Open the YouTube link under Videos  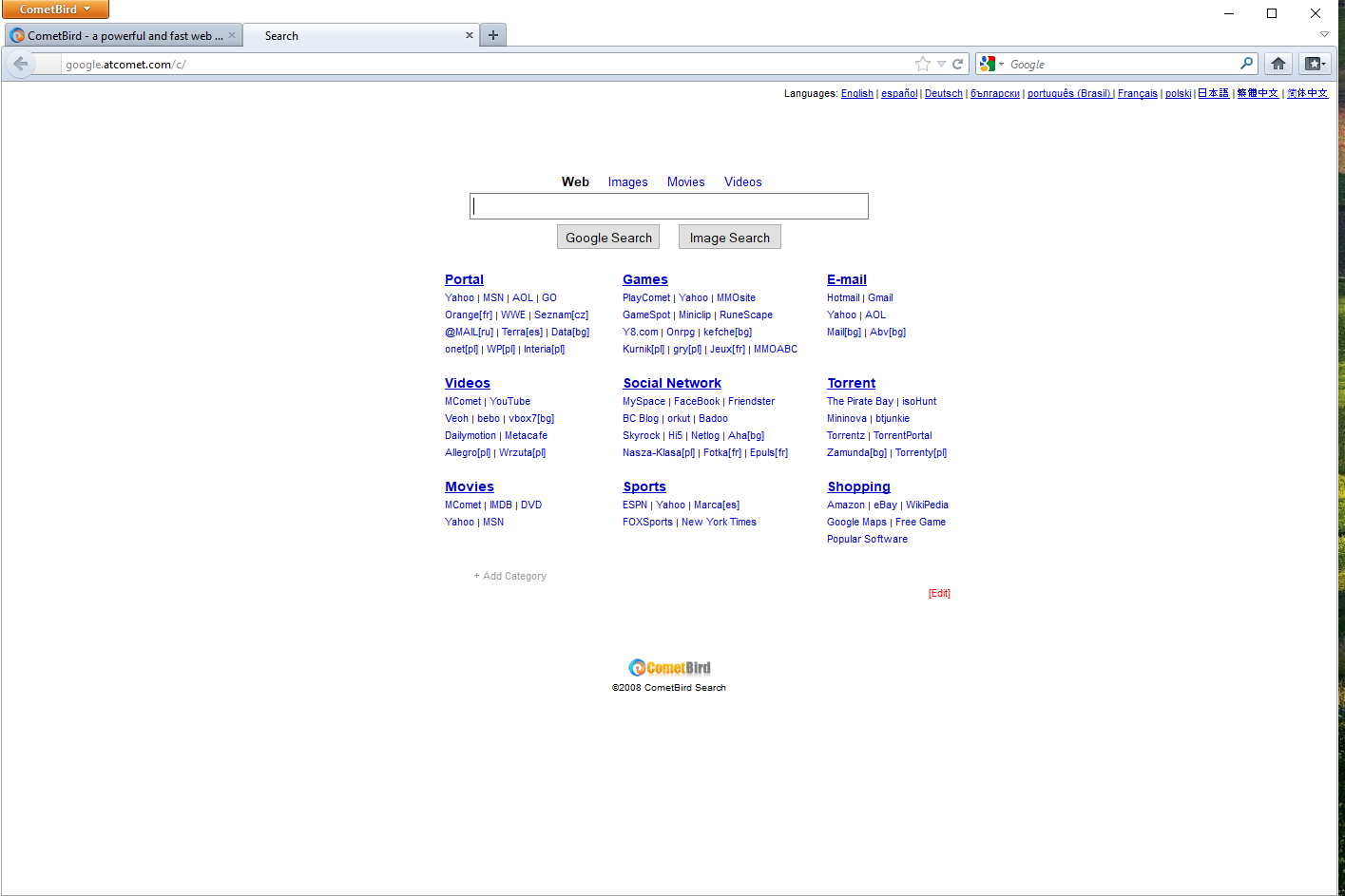pos(509,401)
